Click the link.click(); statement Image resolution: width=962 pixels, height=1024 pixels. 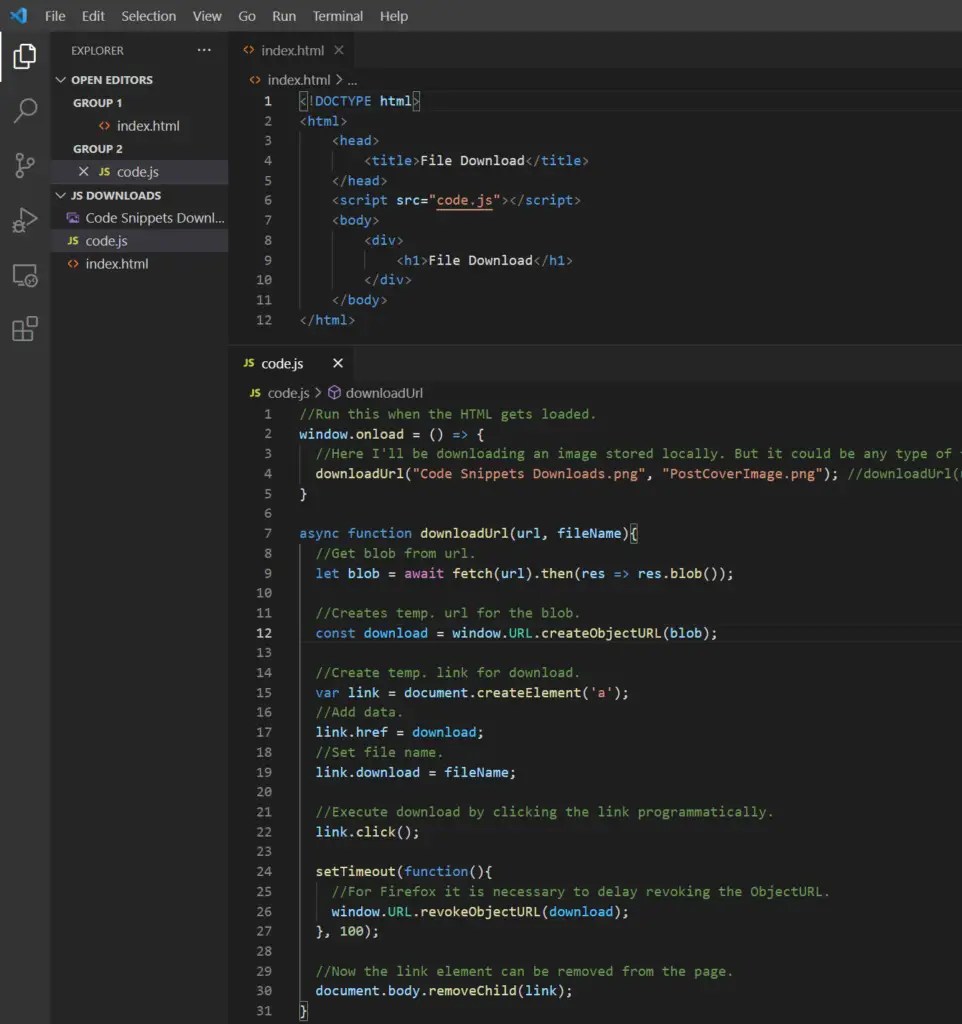click(x=367, y=832)
